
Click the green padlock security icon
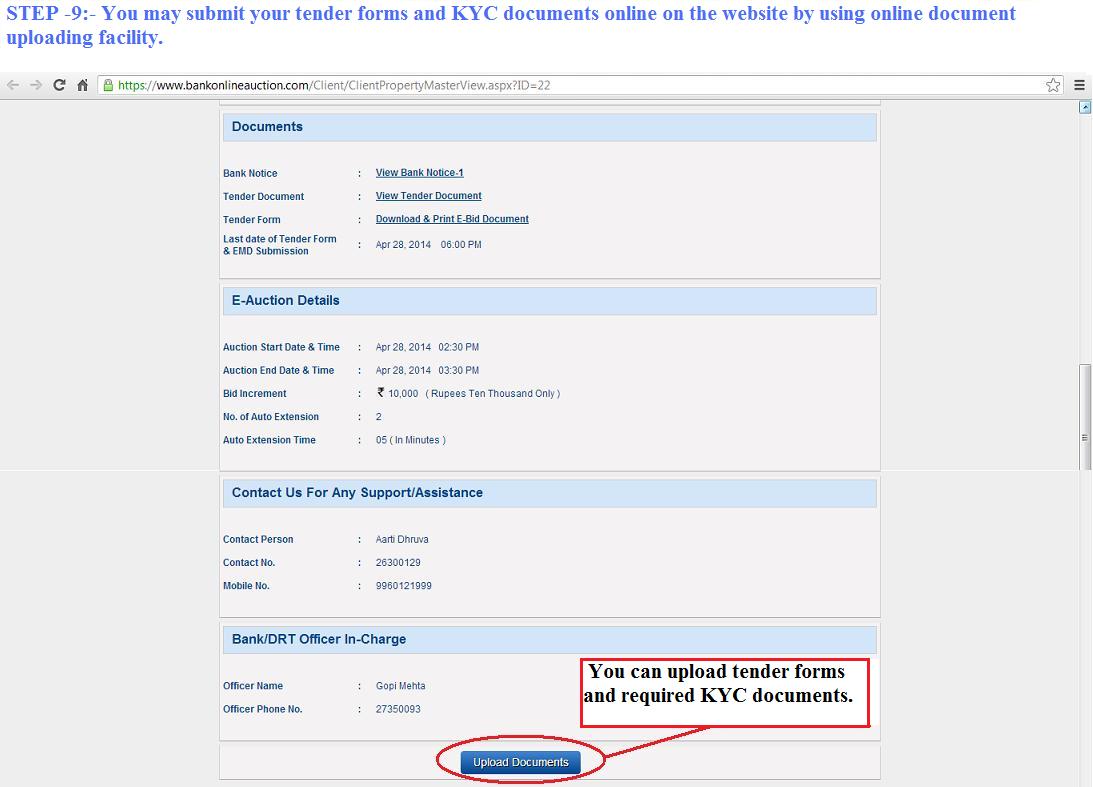(x=108, y=85)
